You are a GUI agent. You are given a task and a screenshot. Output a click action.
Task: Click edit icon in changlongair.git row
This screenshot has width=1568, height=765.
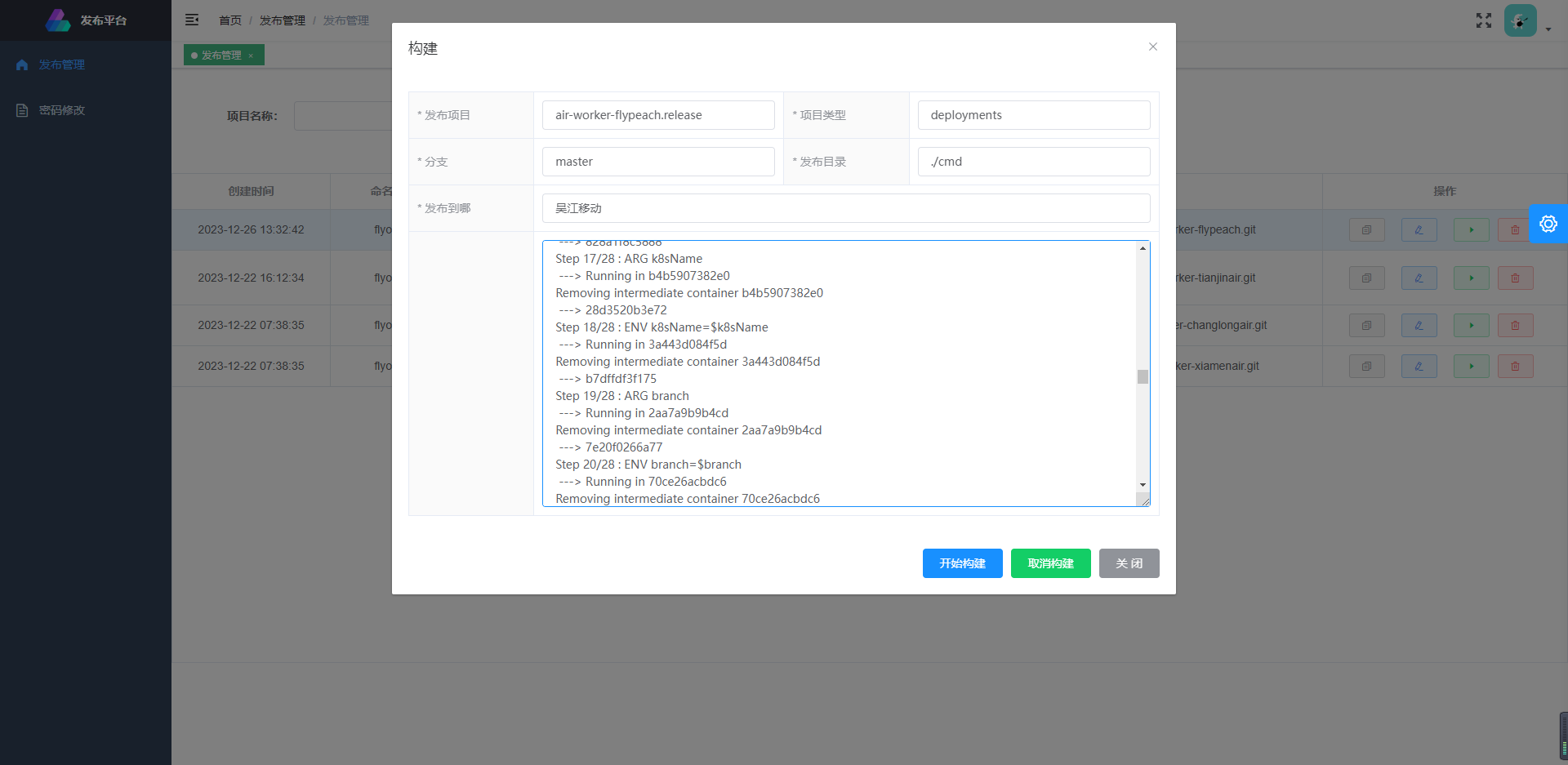pyautogui.click(x=1419, y=325)
